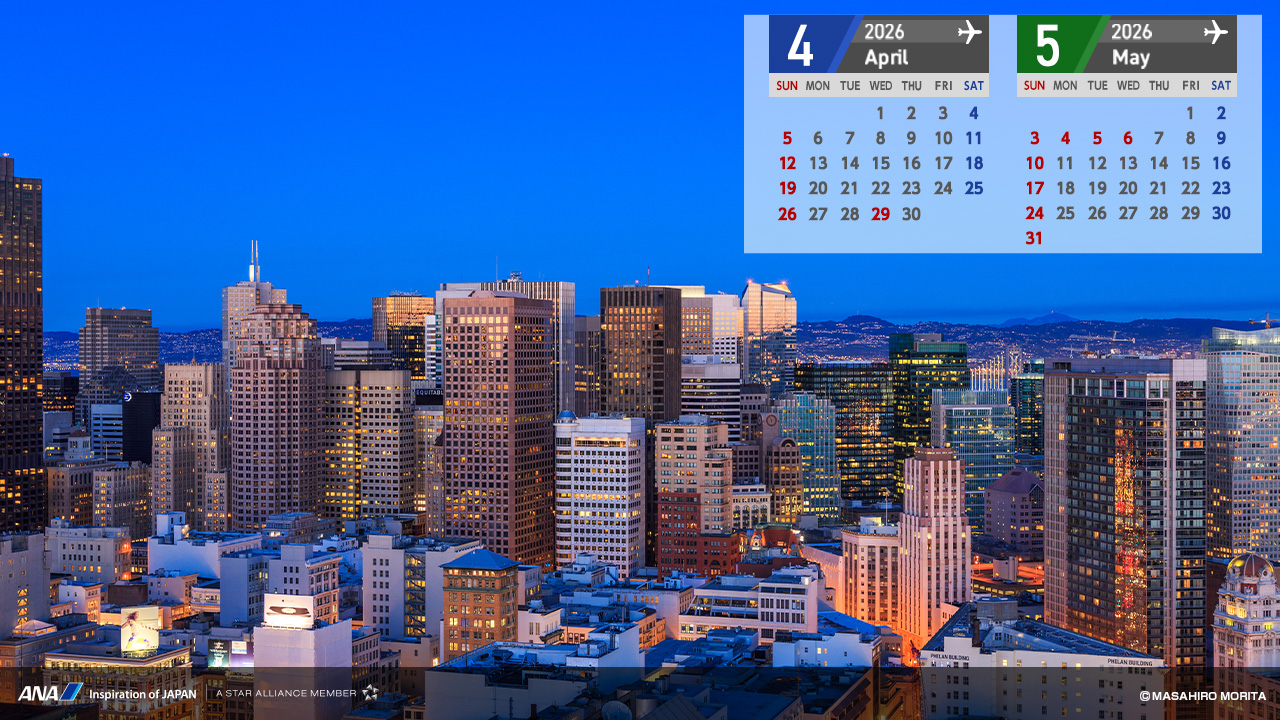Viewport: 1280px width, 720px height.
Task: Click the airplane icon in April header
Action: click(x=969, y=32)
